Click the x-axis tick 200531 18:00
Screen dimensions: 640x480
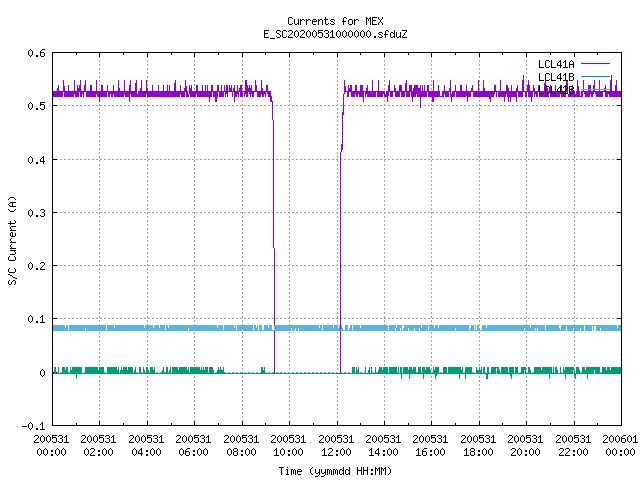pyautogui.click(x=478, y=446)
